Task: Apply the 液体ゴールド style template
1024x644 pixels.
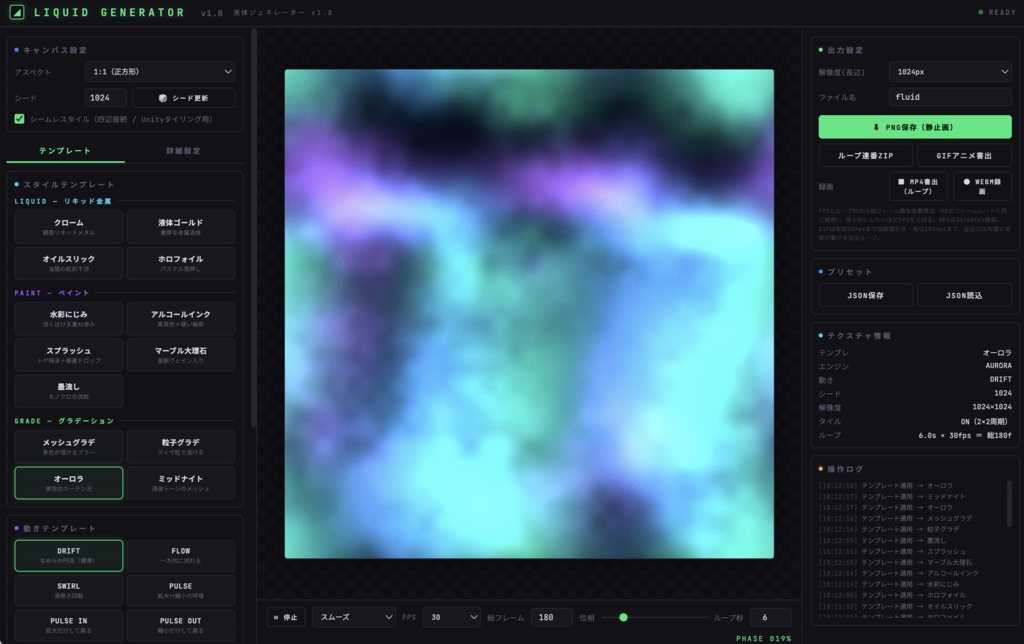Action: click(180, 227)
